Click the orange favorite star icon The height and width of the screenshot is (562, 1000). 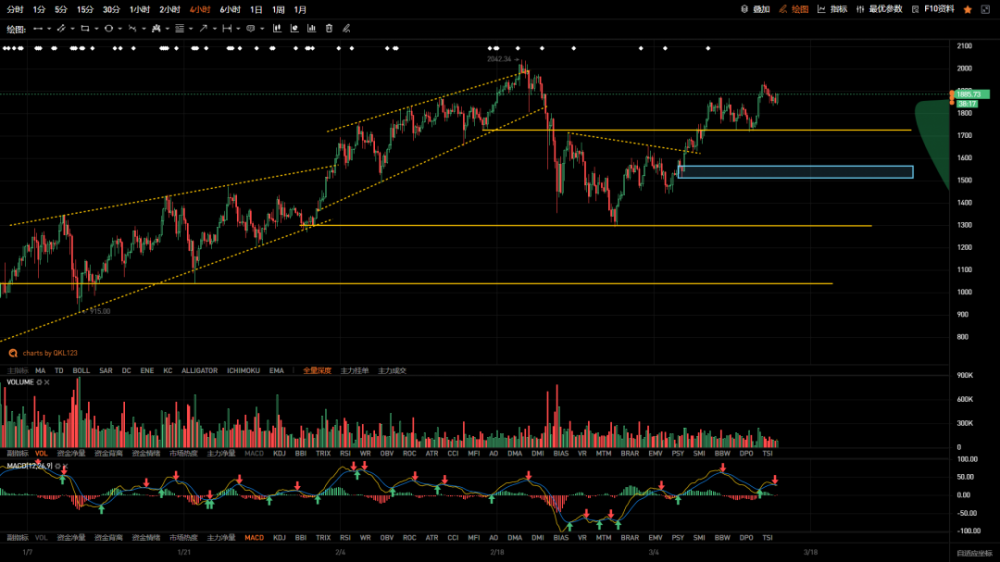967,9
